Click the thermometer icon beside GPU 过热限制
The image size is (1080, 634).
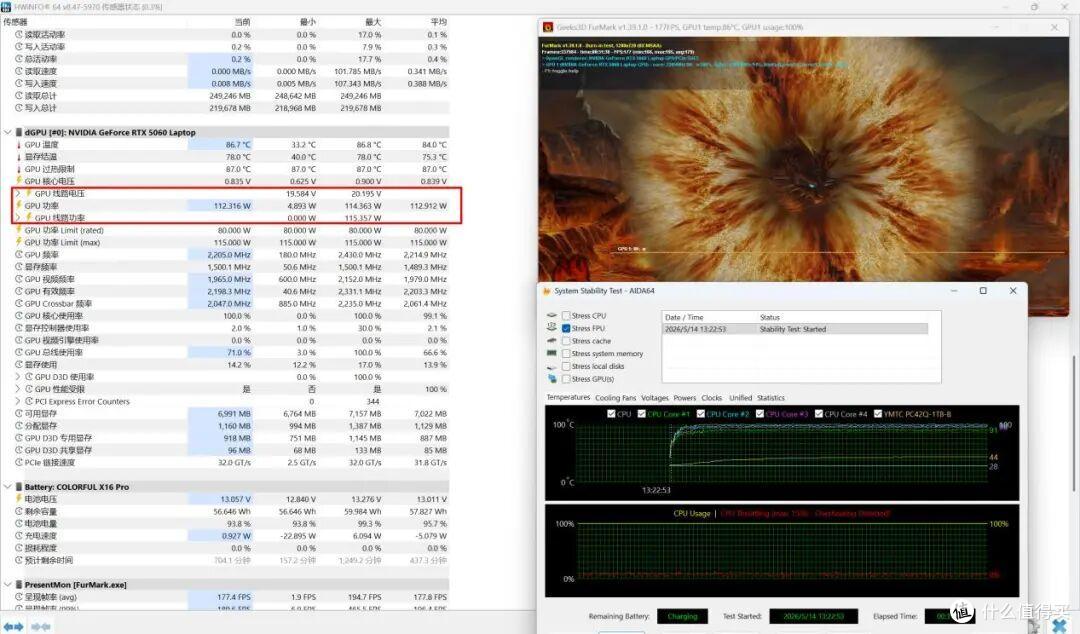(x=19, y=169)
